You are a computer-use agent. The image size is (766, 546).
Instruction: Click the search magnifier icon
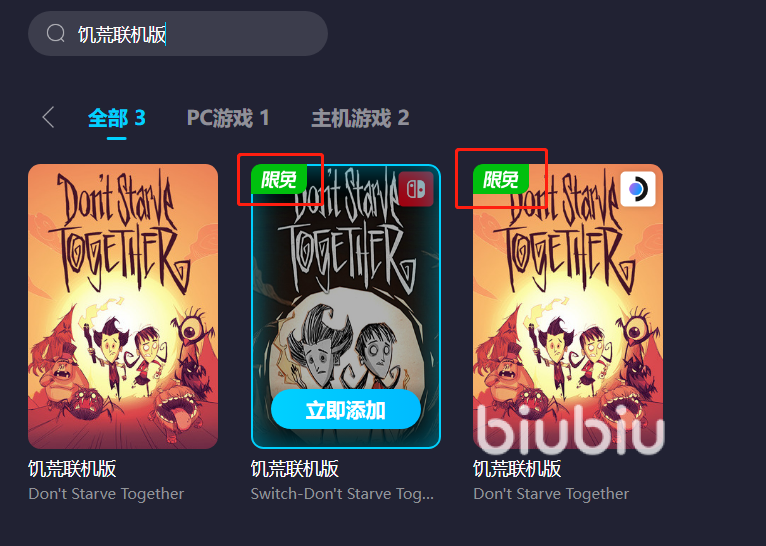pyautogui.click(x=56, y=34)
